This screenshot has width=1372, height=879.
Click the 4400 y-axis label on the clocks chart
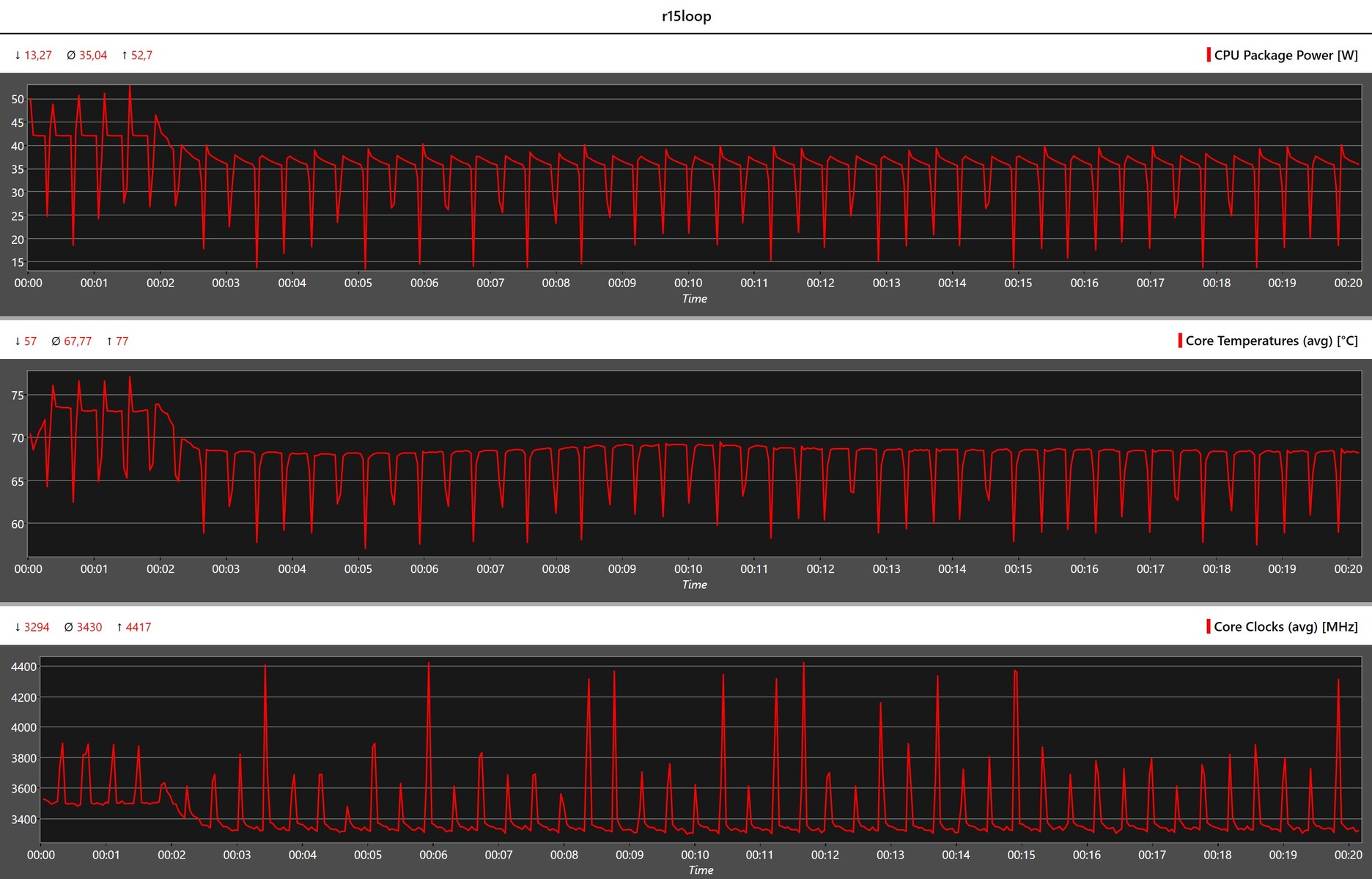(x=23, y=667)
